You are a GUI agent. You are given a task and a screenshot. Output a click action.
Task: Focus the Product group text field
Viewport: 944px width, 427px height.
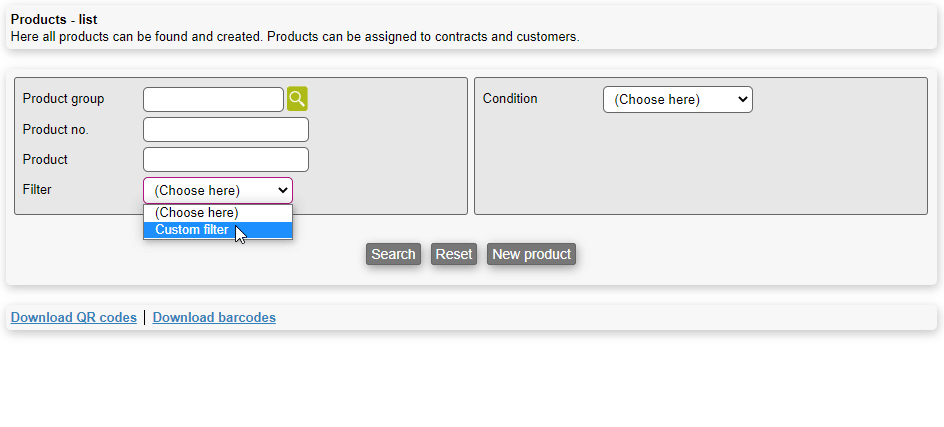tap(213, 99)
